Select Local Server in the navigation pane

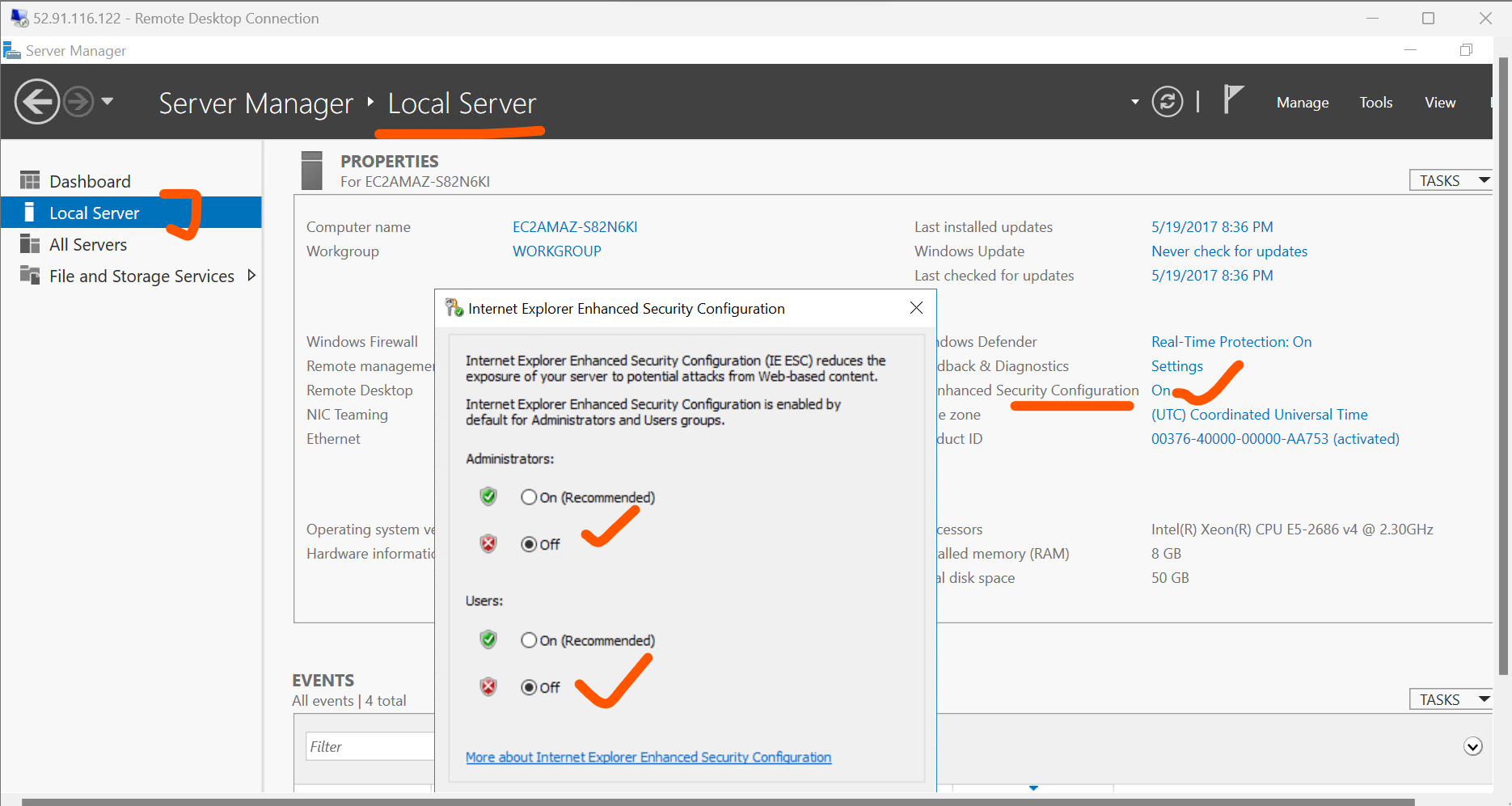click(x=131, y=213)
